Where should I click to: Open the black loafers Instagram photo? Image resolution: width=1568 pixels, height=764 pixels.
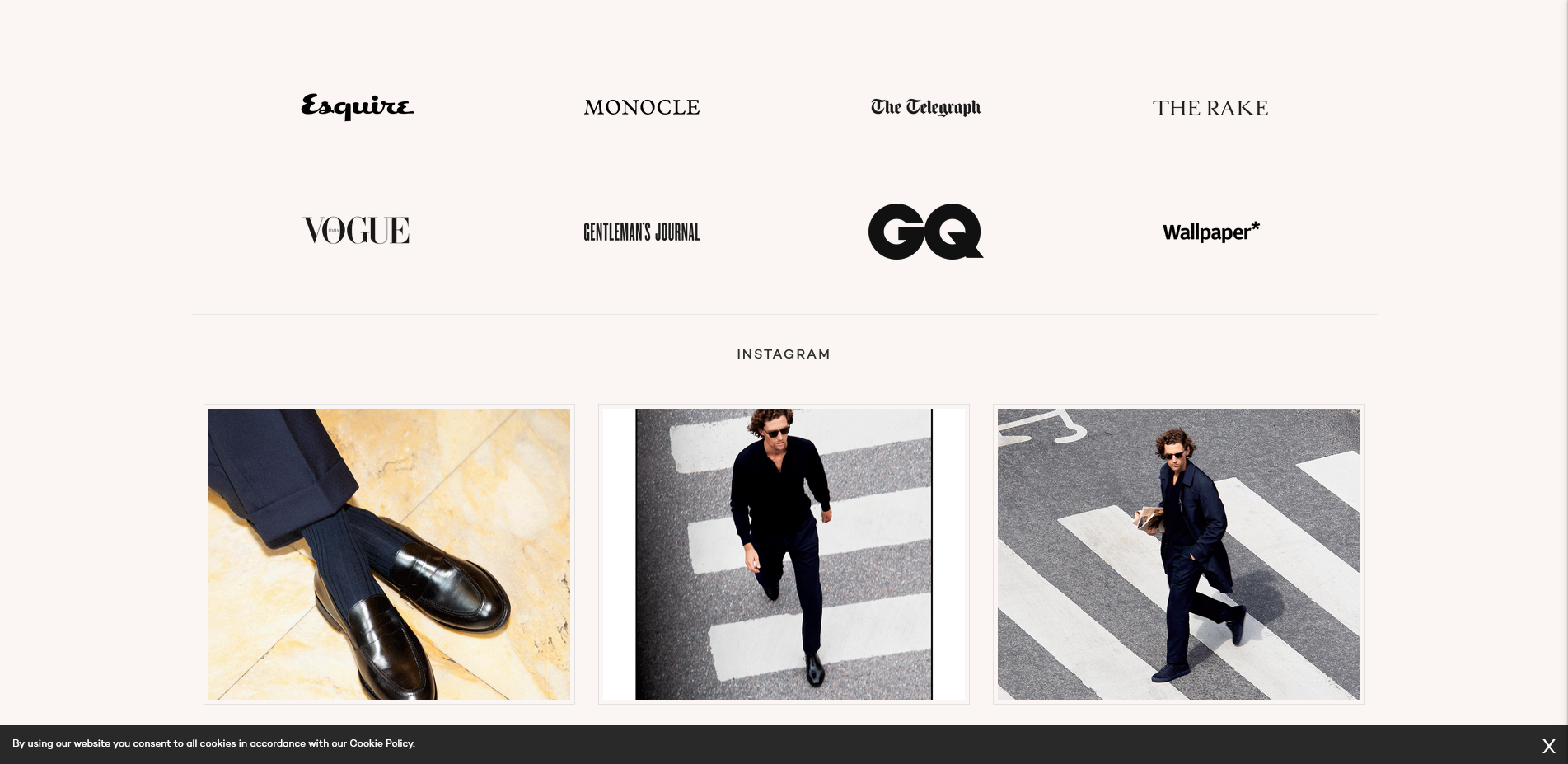pos(389,554)
